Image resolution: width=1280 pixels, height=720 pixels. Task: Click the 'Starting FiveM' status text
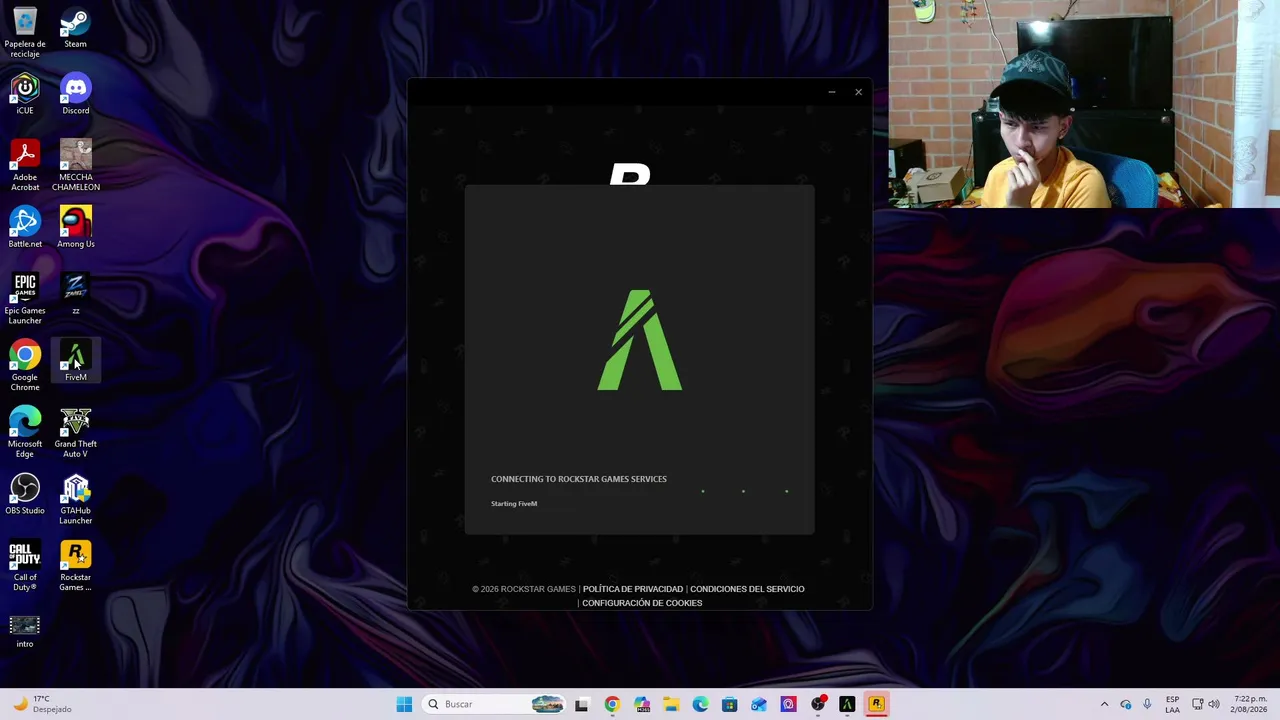tap(514, 504)
